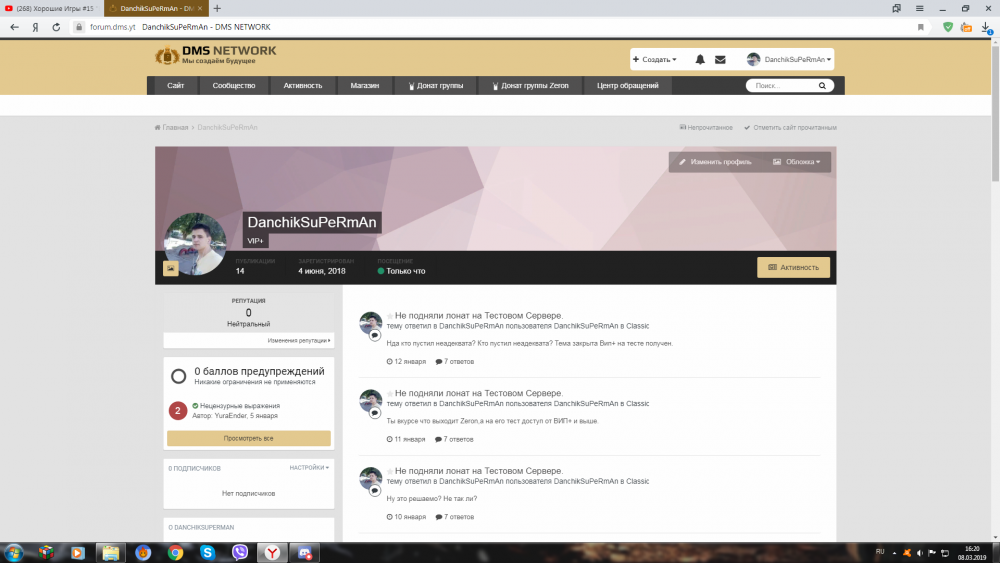Click the Поиск search input field

pyautogui.click(x=780, y=86)
